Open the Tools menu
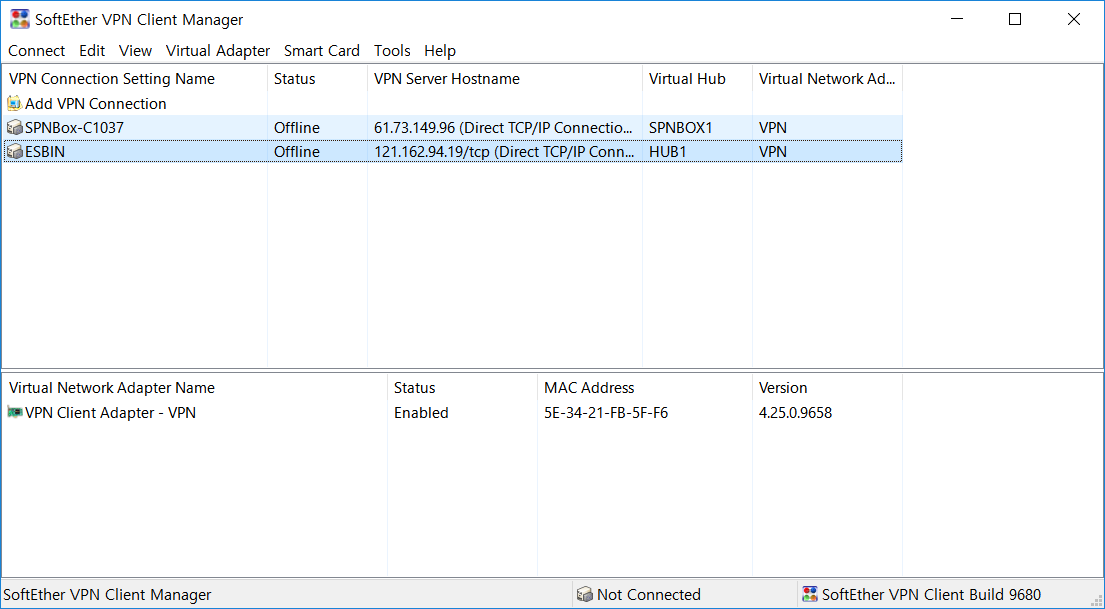Screen dimensions: 1105x609 point(392,51)
